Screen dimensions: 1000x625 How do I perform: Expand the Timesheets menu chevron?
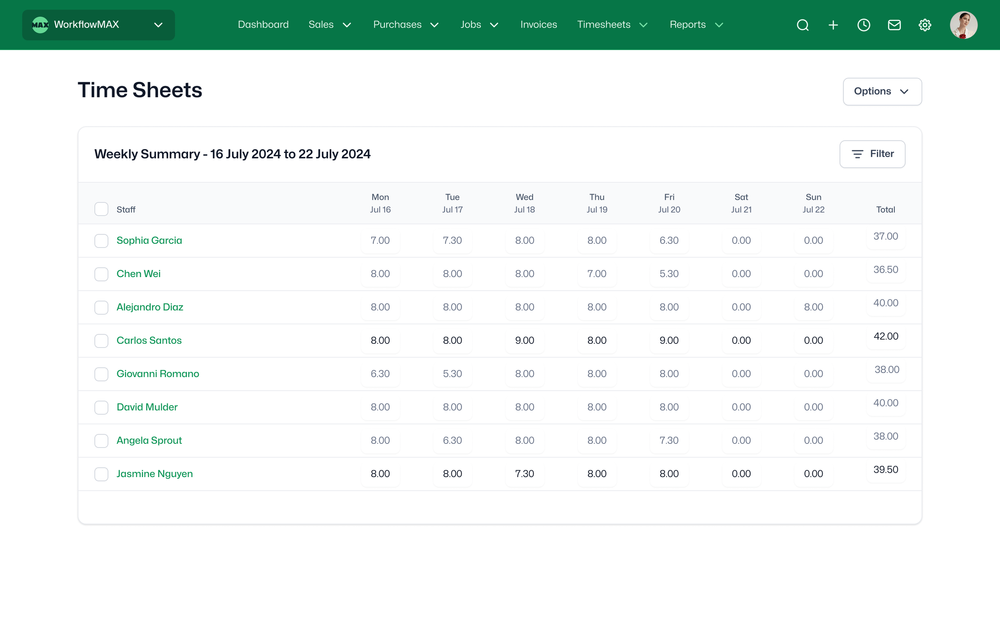pyautogui.click(x=643, y=25)
